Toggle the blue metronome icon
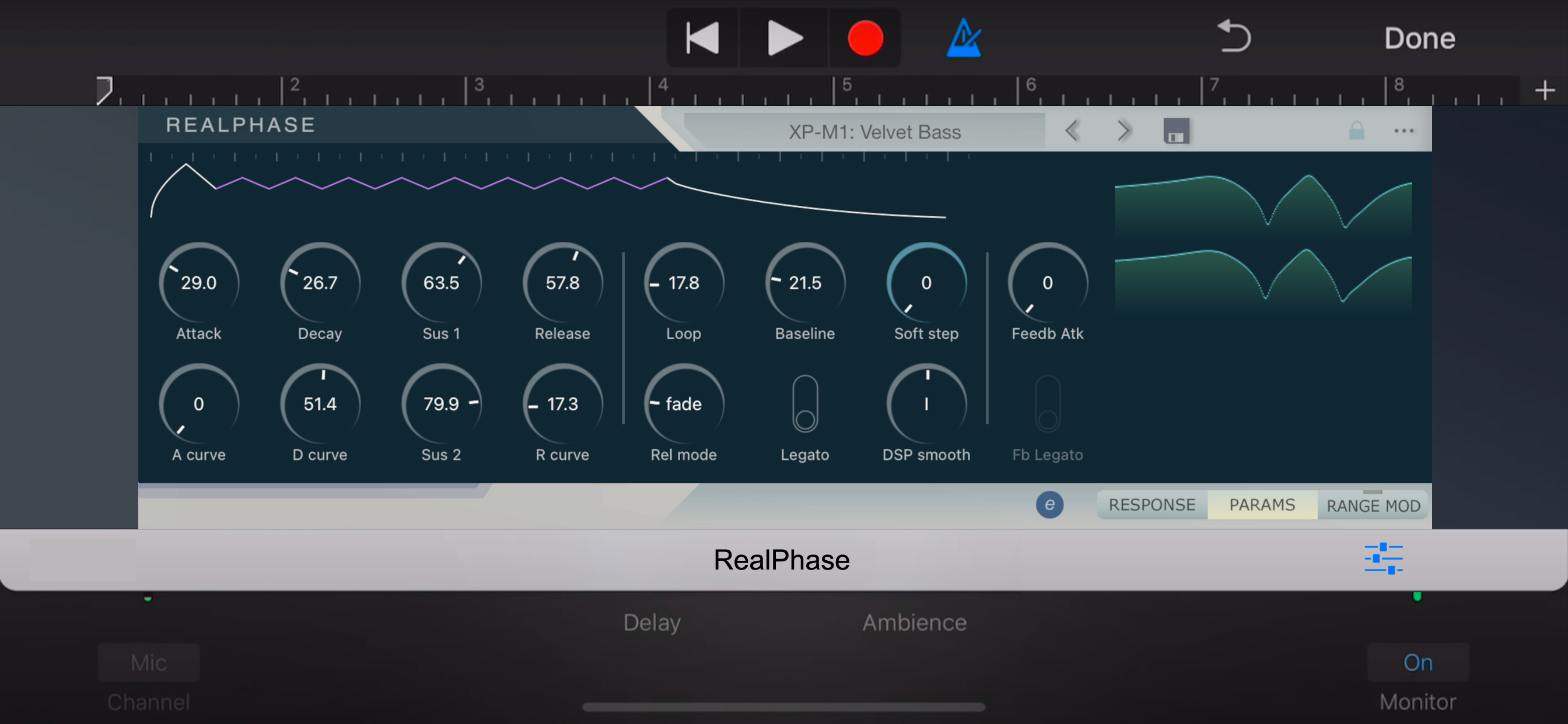The height and width of the screenshot is (724, 1568). coord(964,38)
